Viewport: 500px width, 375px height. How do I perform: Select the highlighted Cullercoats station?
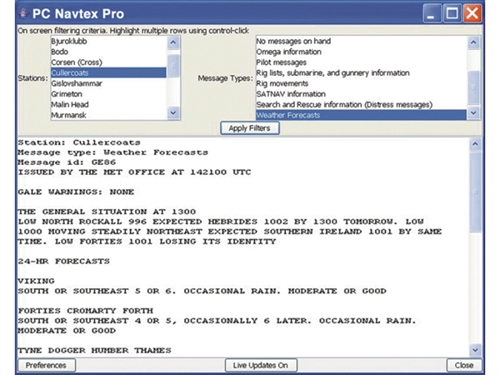pyautogui.click(x=108, y=73)
